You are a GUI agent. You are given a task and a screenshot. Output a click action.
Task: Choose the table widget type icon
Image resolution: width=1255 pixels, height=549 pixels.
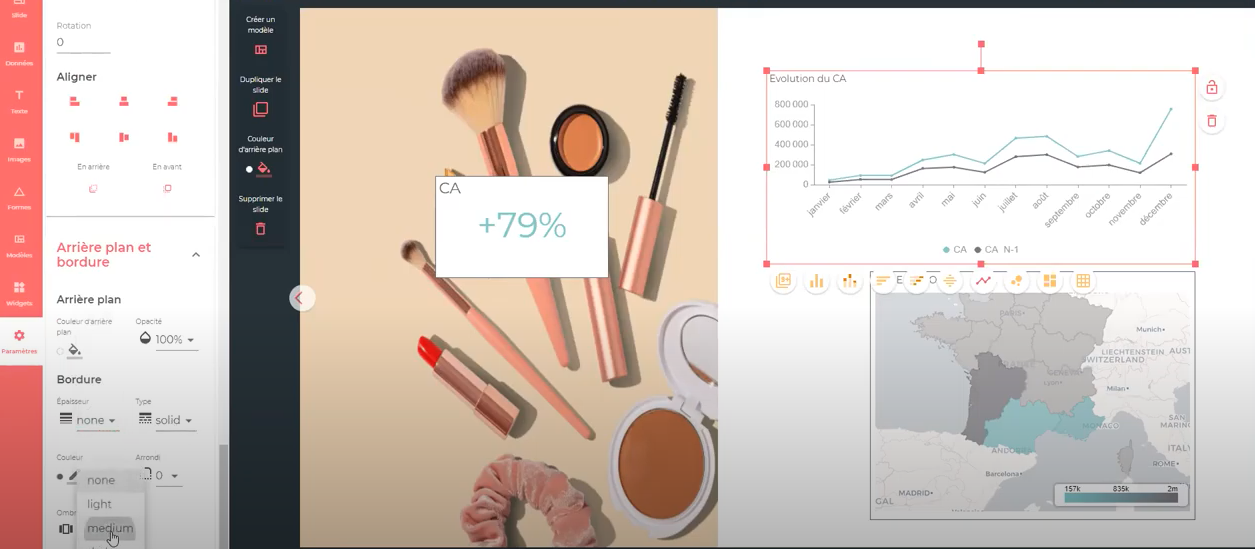(x=1082, y=281)
